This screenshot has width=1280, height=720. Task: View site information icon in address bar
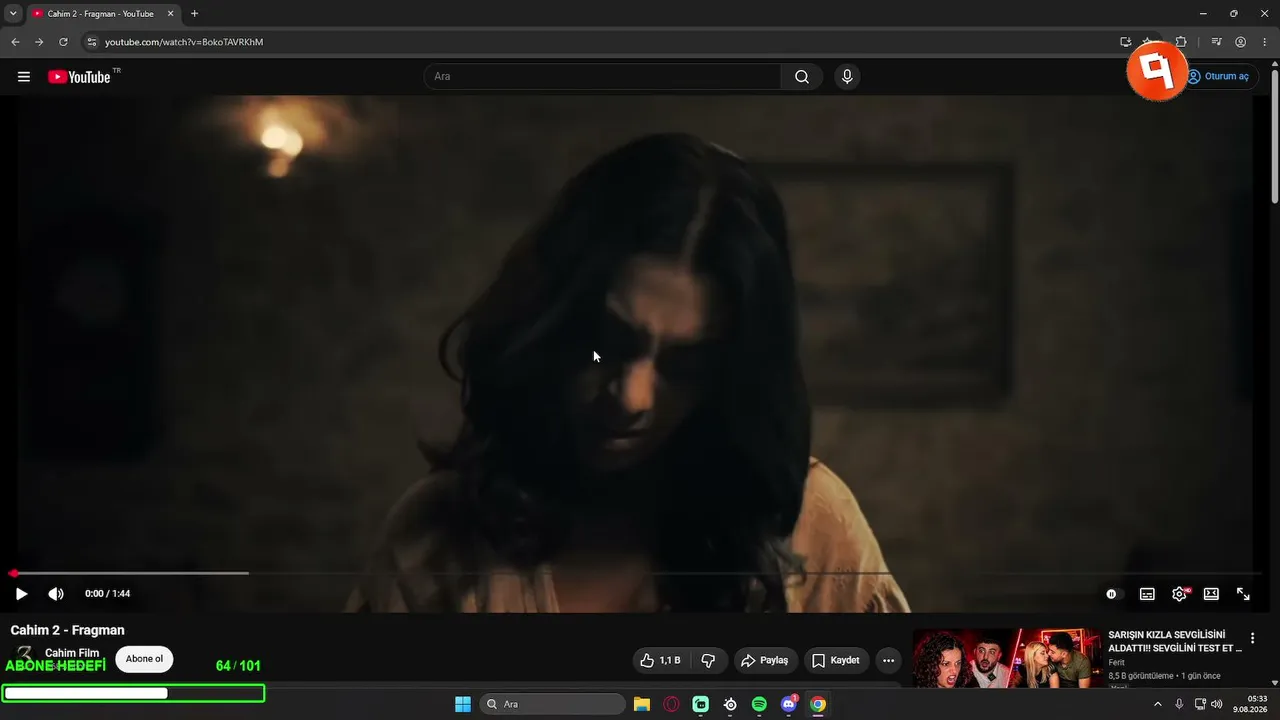(92, 42)
